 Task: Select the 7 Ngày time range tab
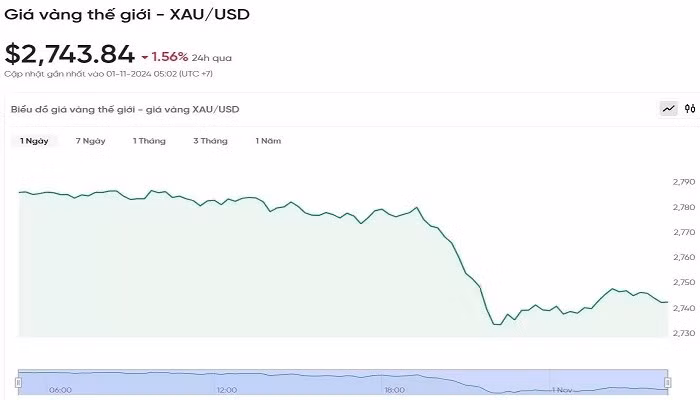tap(90, 141)
